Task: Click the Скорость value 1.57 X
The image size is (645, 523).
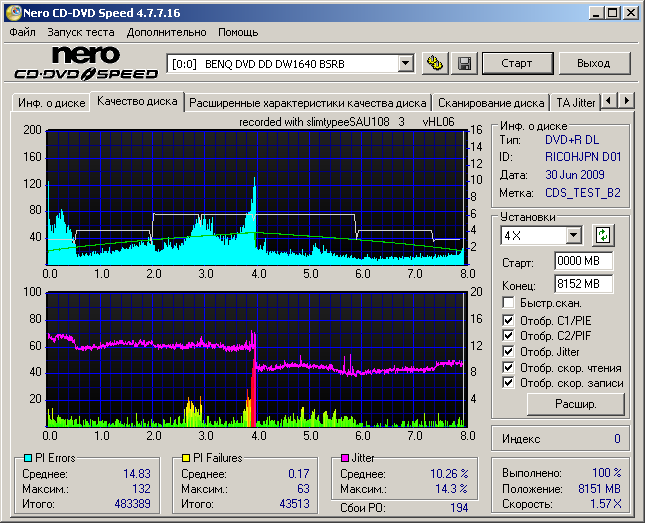Action: point(606,504)
